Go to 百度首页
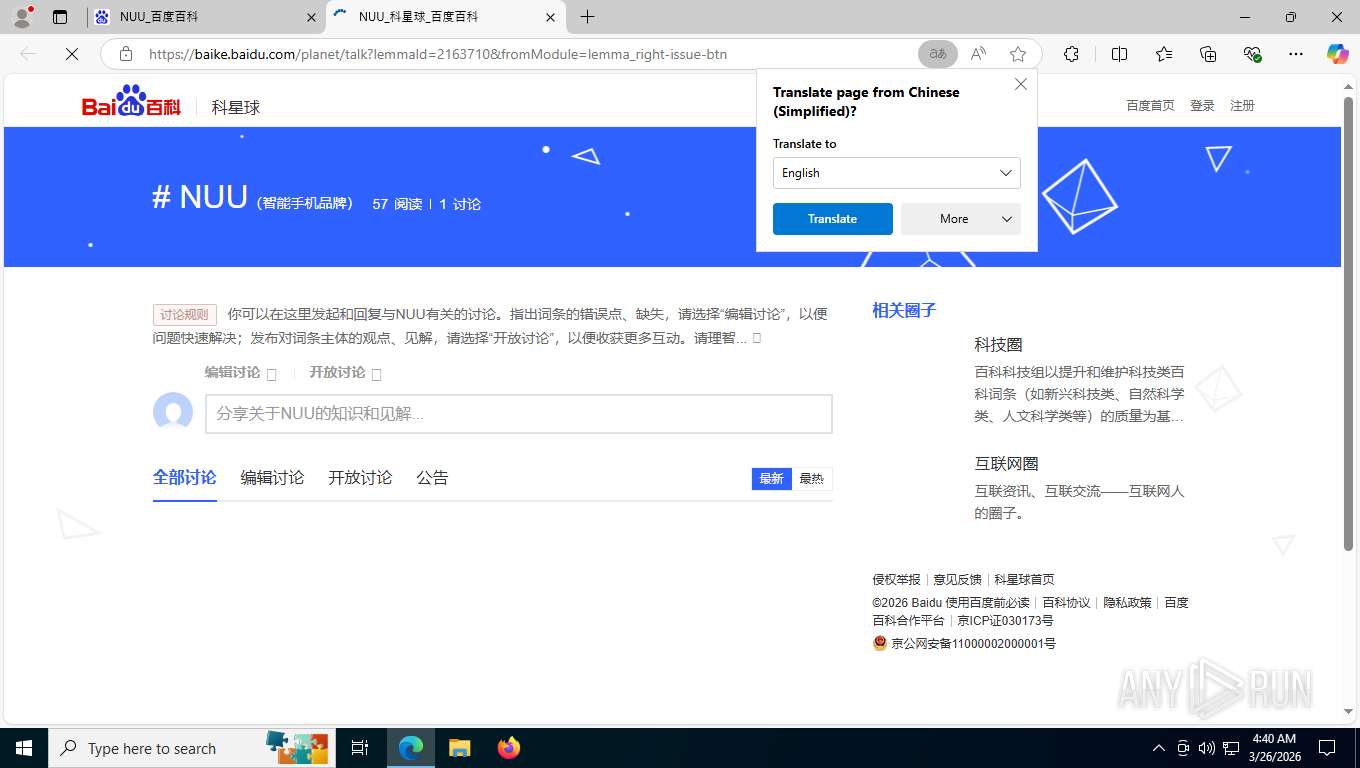The width and height of the screenshot is (1360, 768). (1150, 106)
